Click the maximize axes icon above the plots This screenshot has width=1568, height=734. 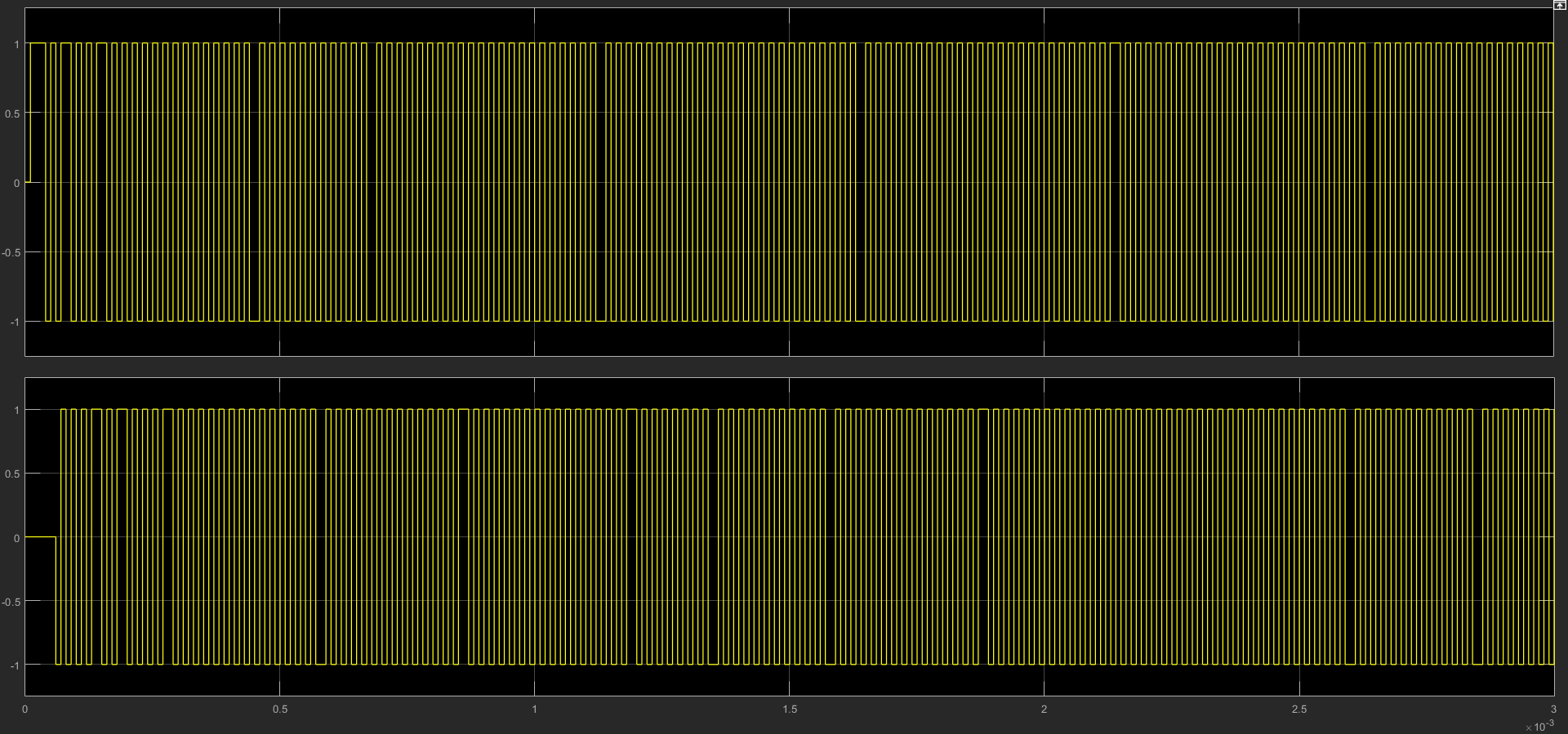[1560, 5]
